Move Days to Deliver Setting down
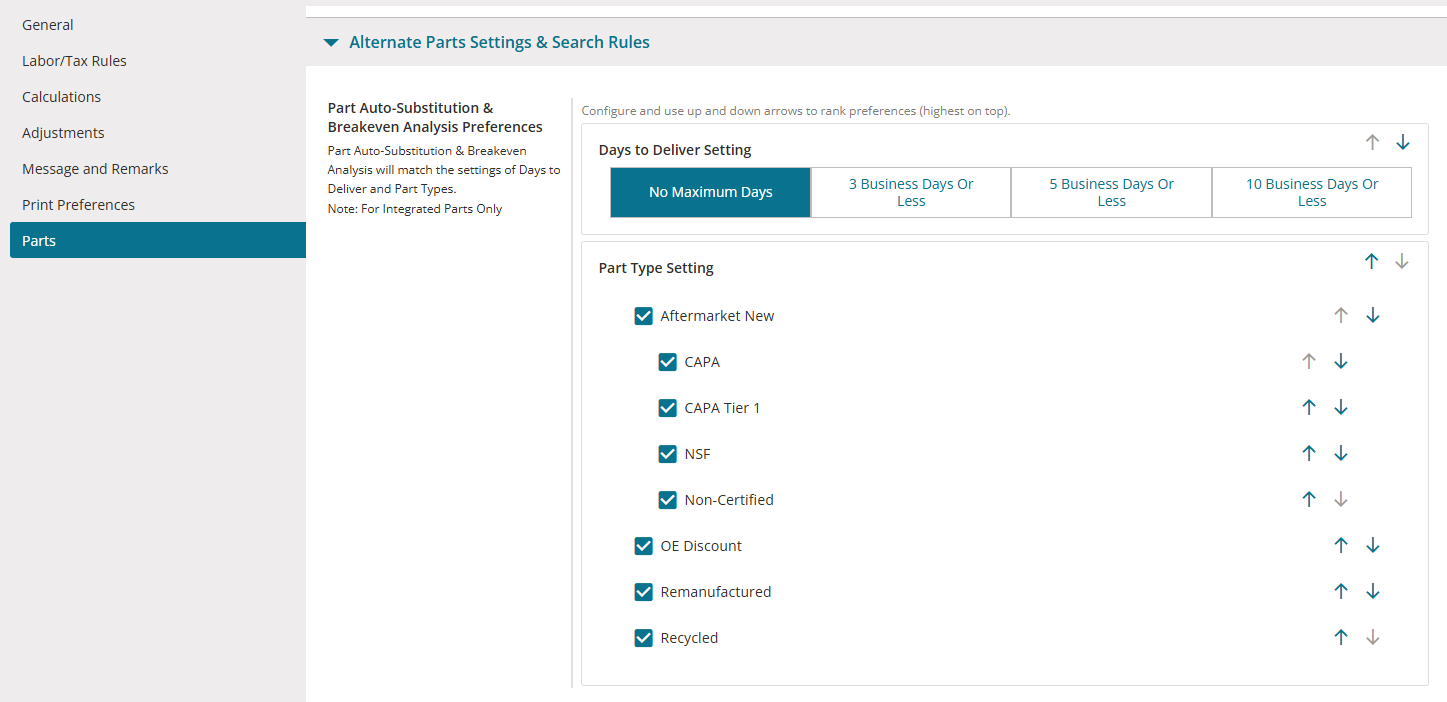This screenshot has width=1447, height=702. (1403, 143)
